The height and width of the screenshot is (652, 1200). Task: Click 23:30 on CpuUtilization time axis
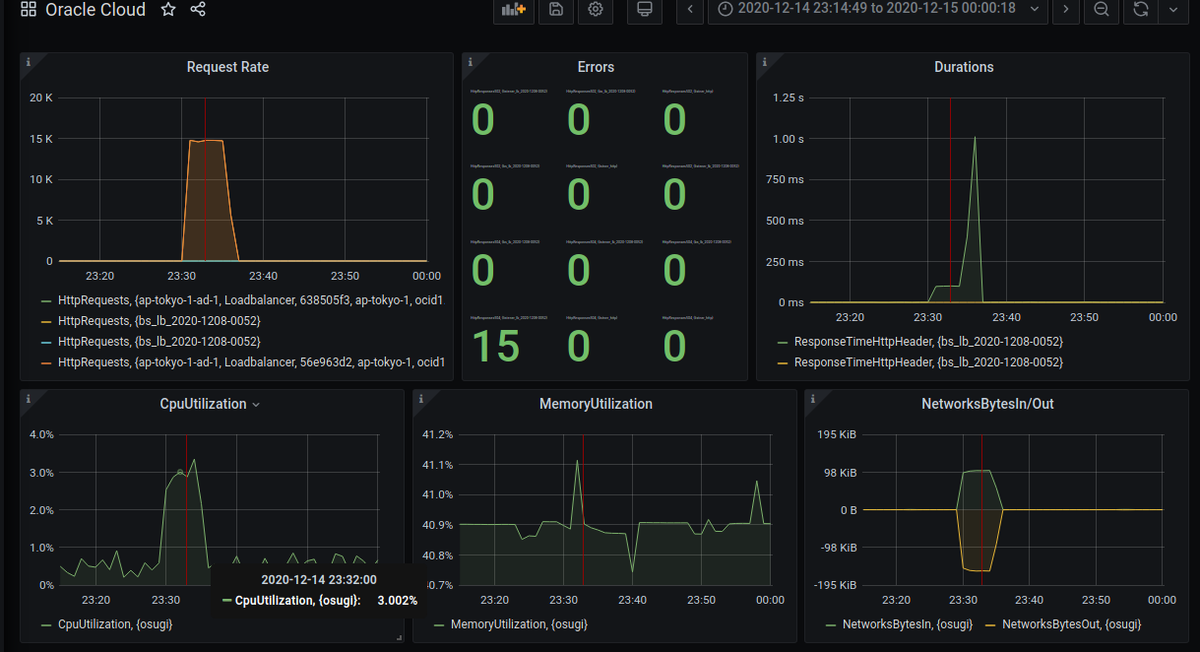[166, 601]
